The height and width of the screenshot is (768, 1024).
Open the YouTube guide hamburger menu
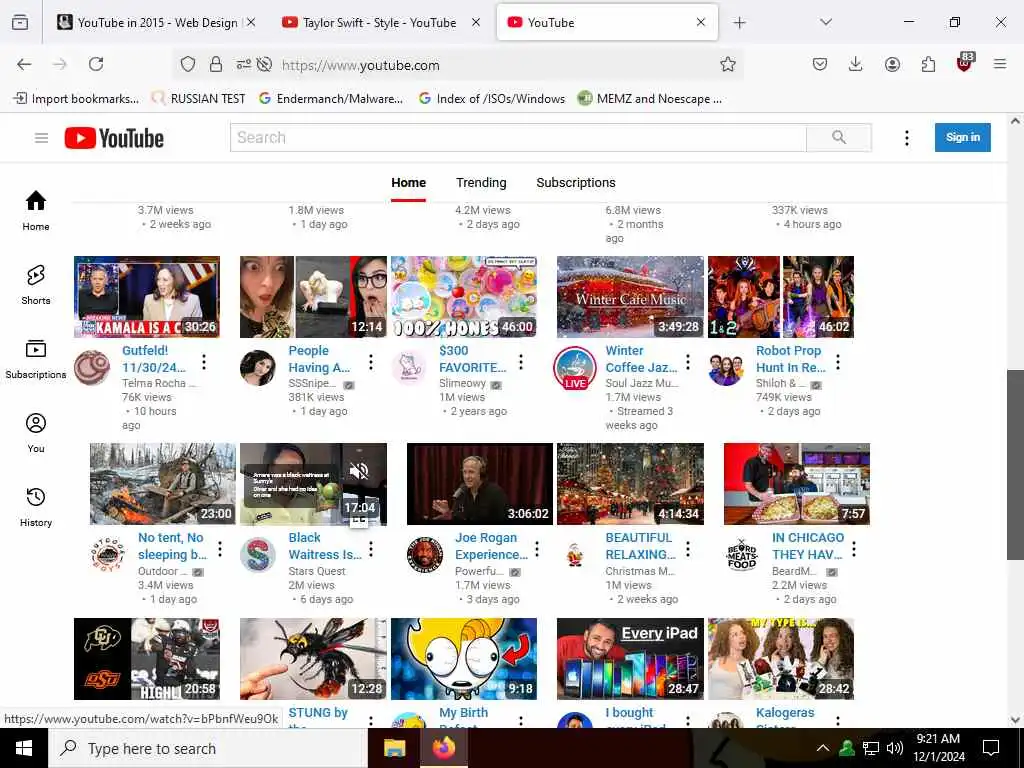click(x=41, y=138)
